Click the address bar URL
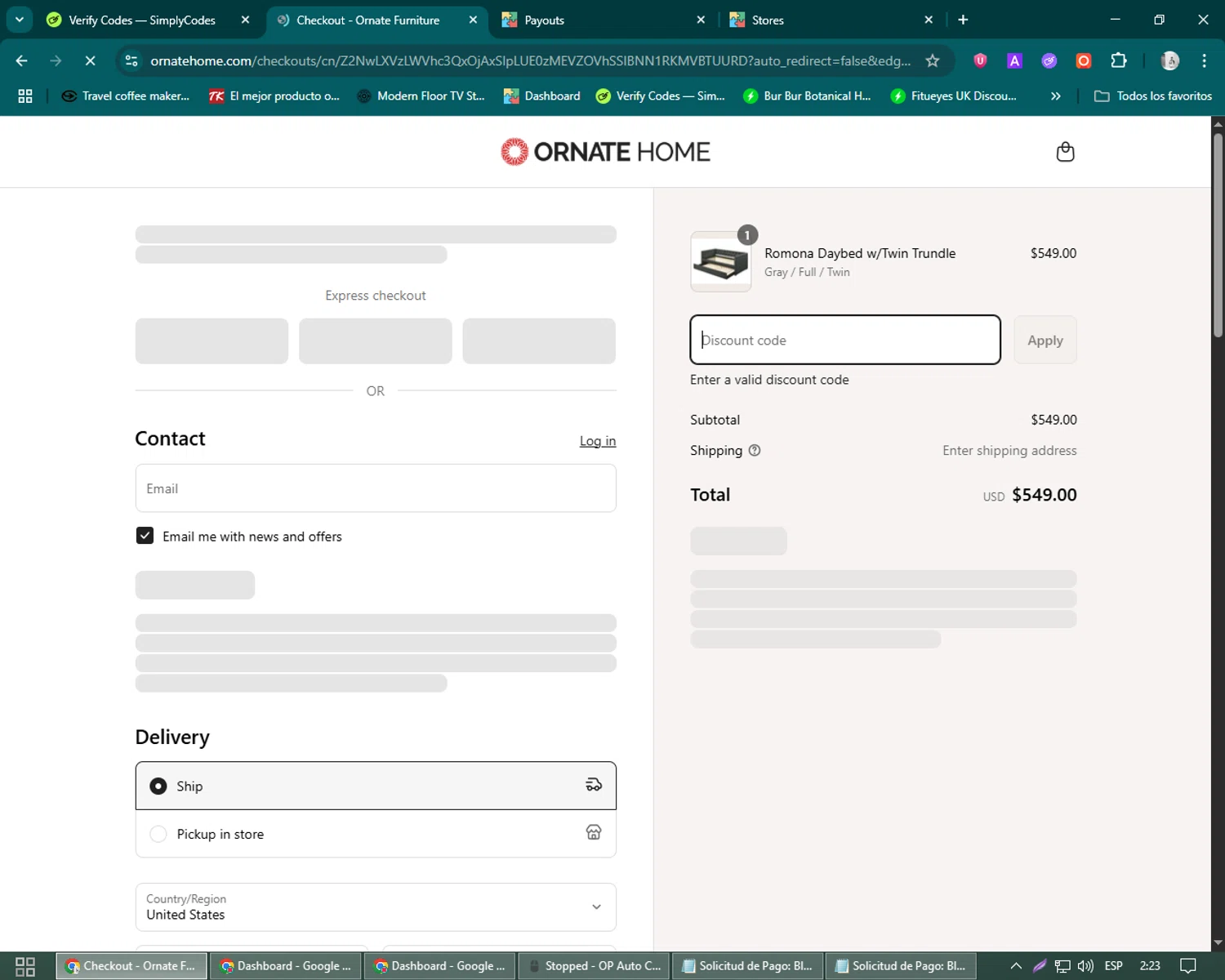The image size is (1225, 980). 531,60
